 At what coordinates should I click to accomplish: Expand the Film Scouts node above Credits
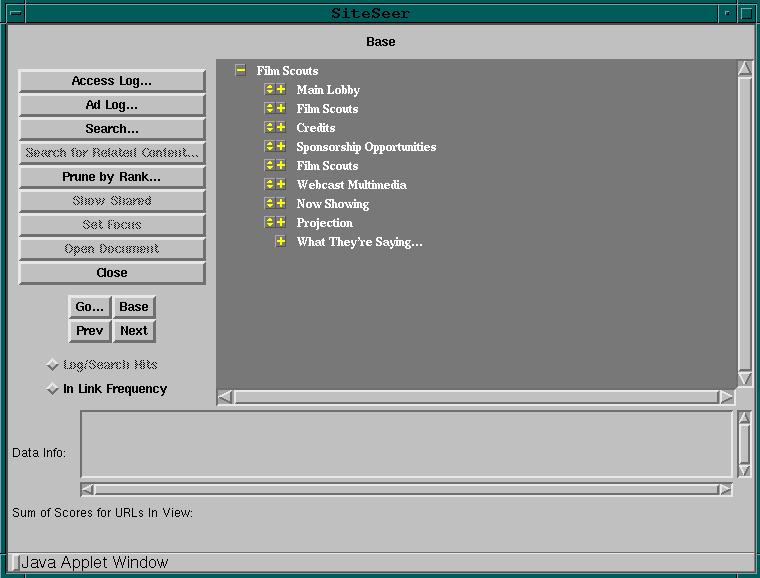[x=281, y=109]
